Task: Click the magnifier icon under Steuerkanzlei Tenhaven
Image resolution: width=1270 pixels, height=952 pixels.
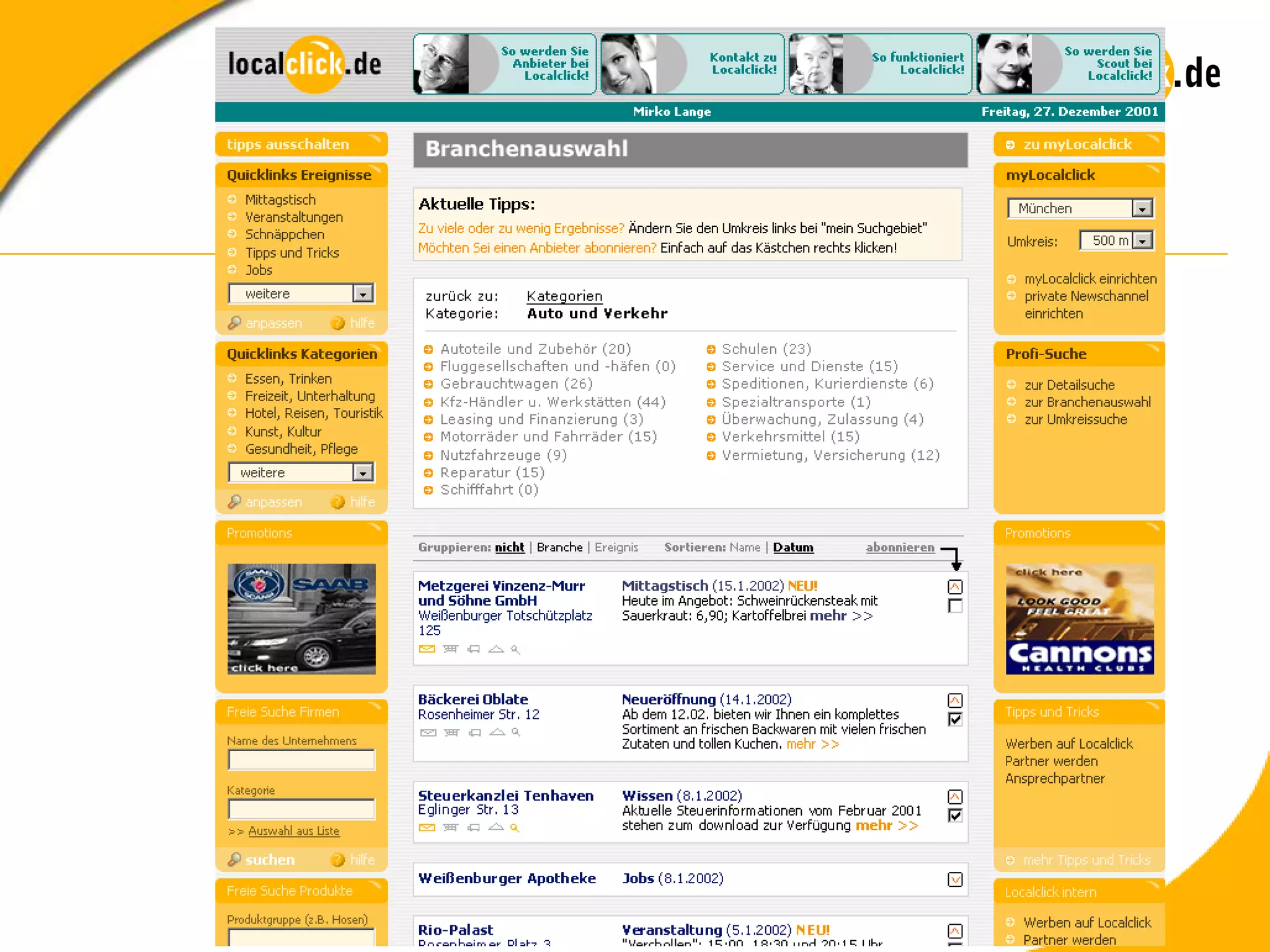Action: pos(514,827)
